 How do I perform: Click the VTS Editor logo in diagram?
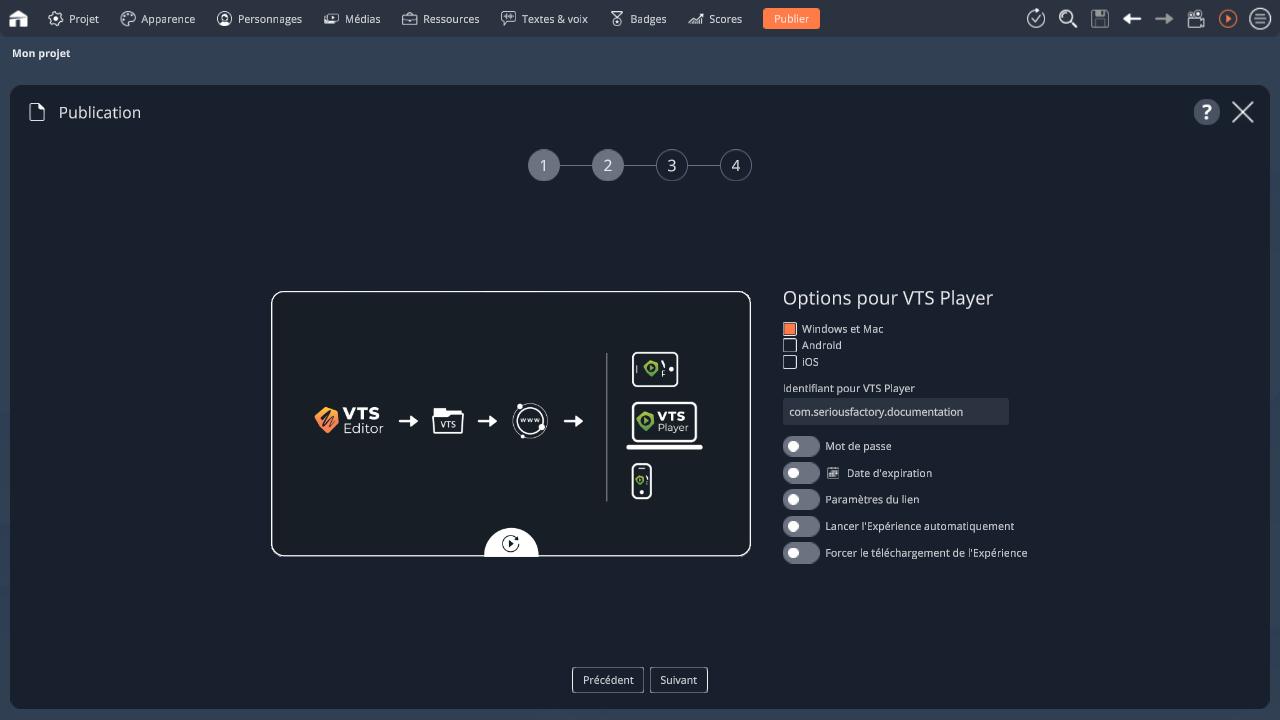pos(349,420)
